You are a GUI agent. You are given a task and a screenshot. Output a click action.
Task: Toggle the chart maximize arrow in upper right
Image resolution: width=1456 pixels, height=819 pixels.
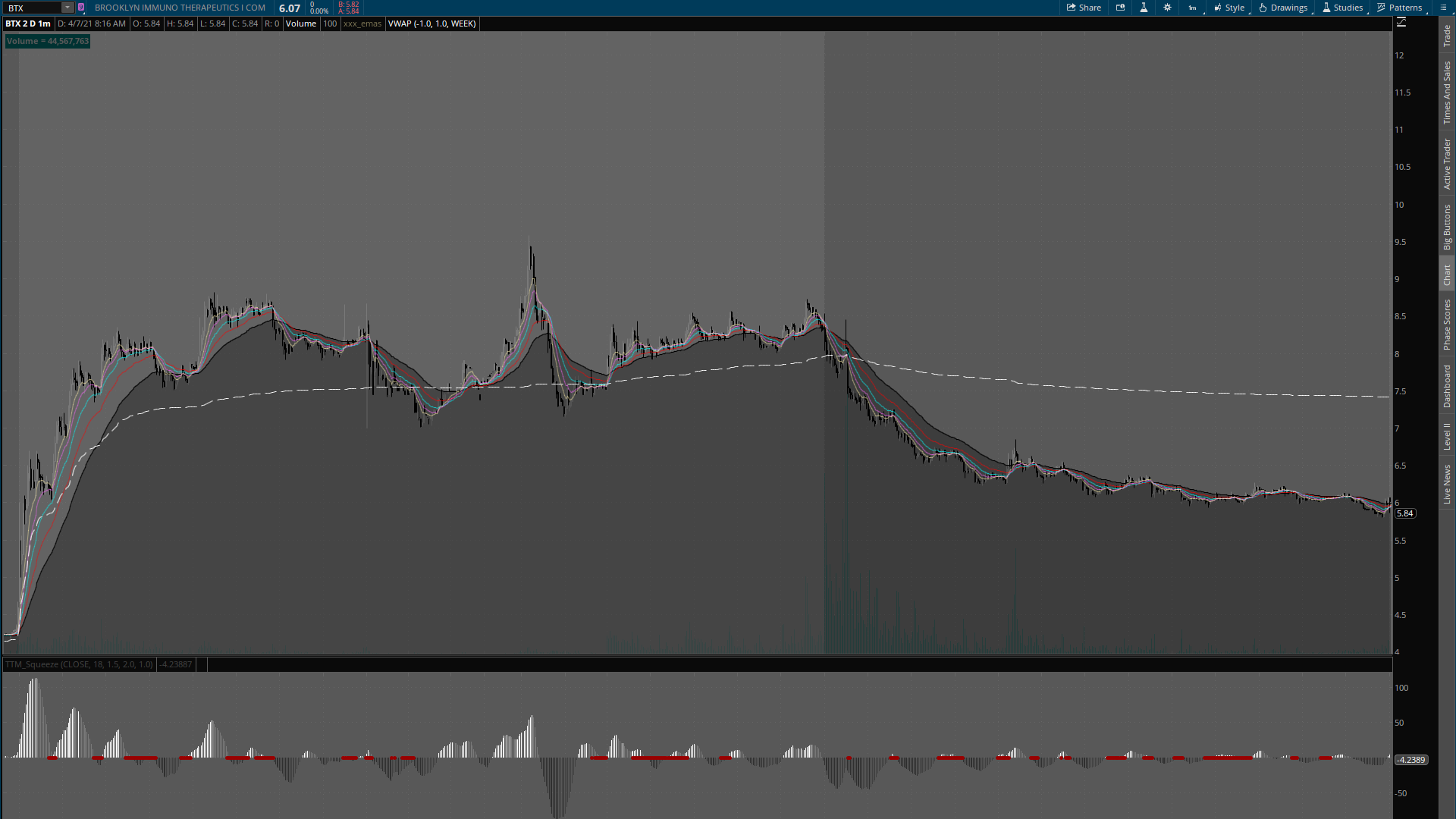[x=1401, y=22]
